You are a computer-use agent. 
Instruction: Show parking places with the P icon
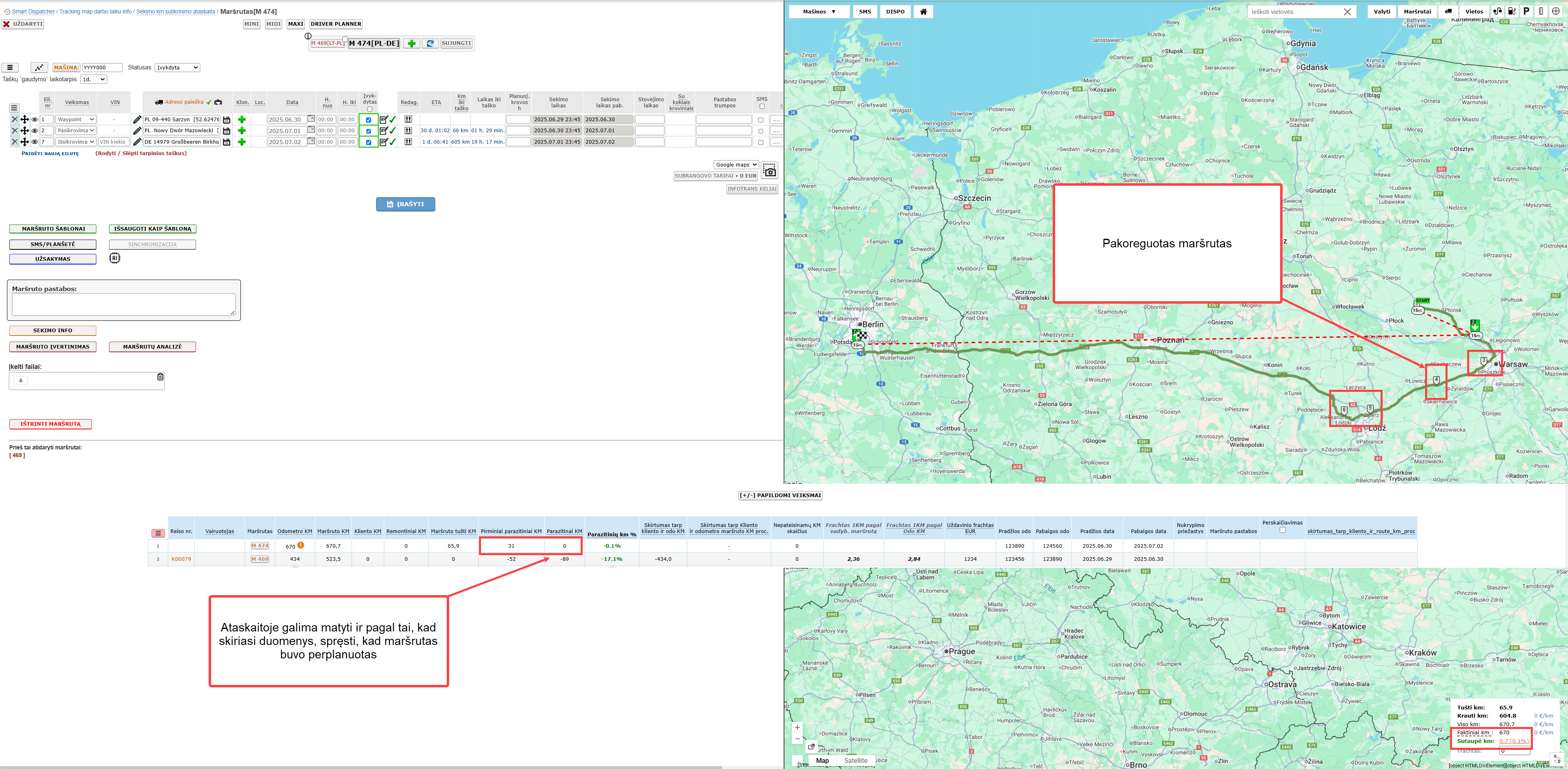click(1526, 11)
